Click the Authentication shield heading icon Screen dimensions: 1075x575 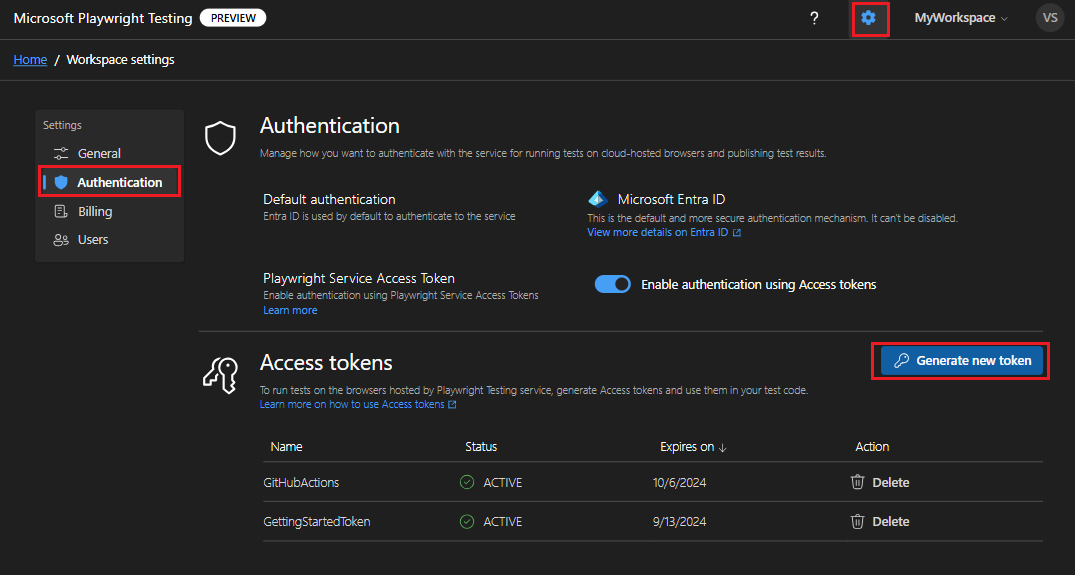[x=220, y=139]
